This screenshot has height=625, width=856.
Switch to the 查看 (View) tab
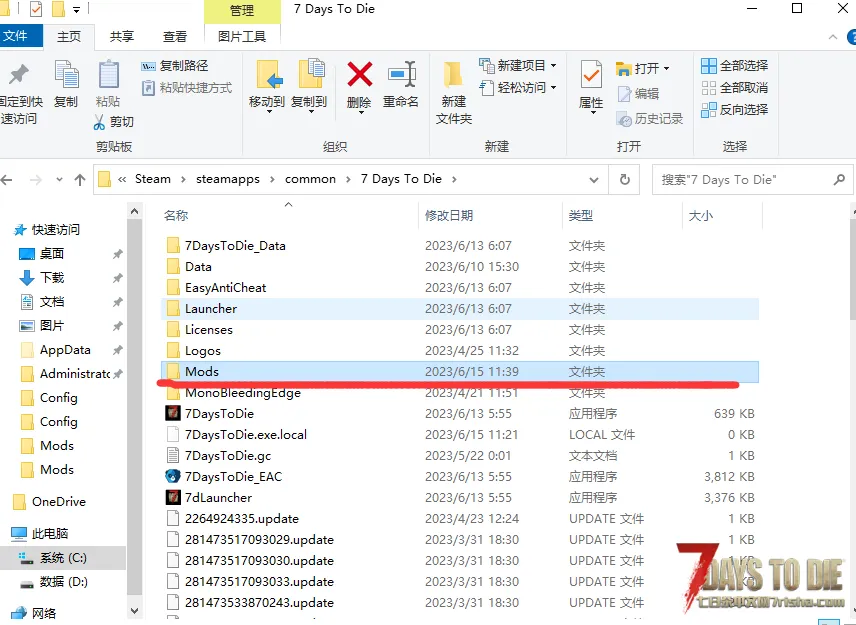point(175,37)
